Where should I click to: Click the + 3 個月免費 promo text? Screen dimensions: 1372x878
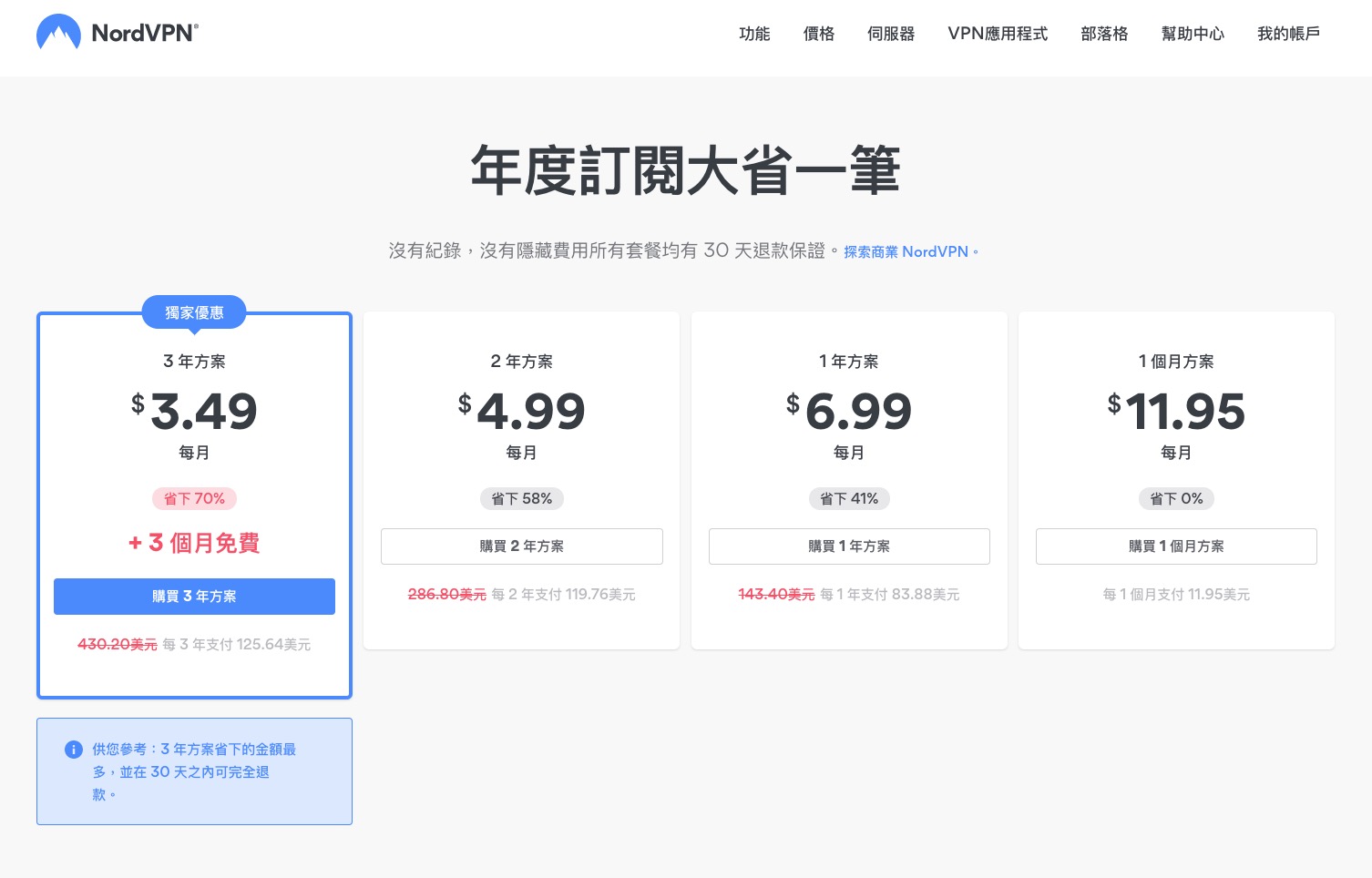(x=194, y=544)
